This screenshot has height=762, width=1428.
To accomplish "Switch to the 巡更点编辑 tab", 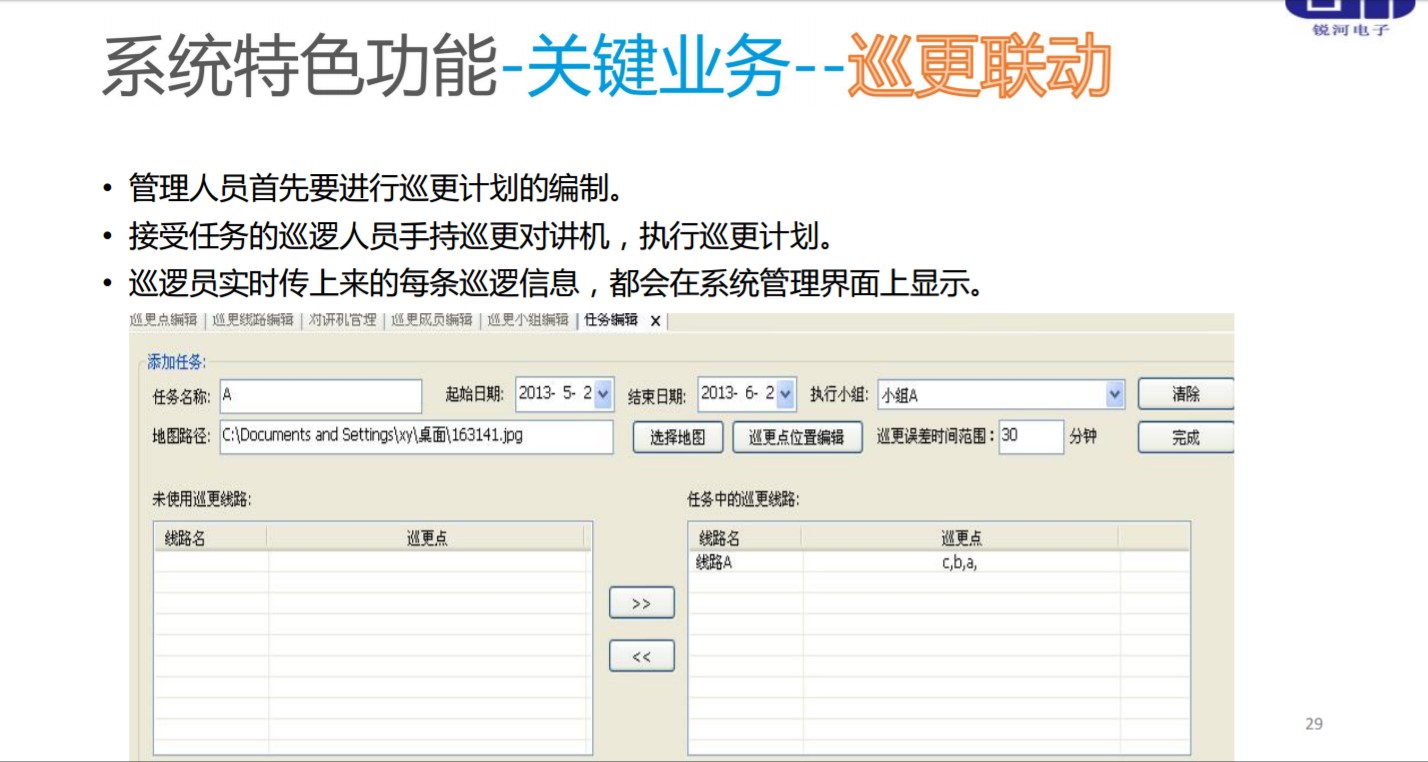I will [x=164, y=321].
